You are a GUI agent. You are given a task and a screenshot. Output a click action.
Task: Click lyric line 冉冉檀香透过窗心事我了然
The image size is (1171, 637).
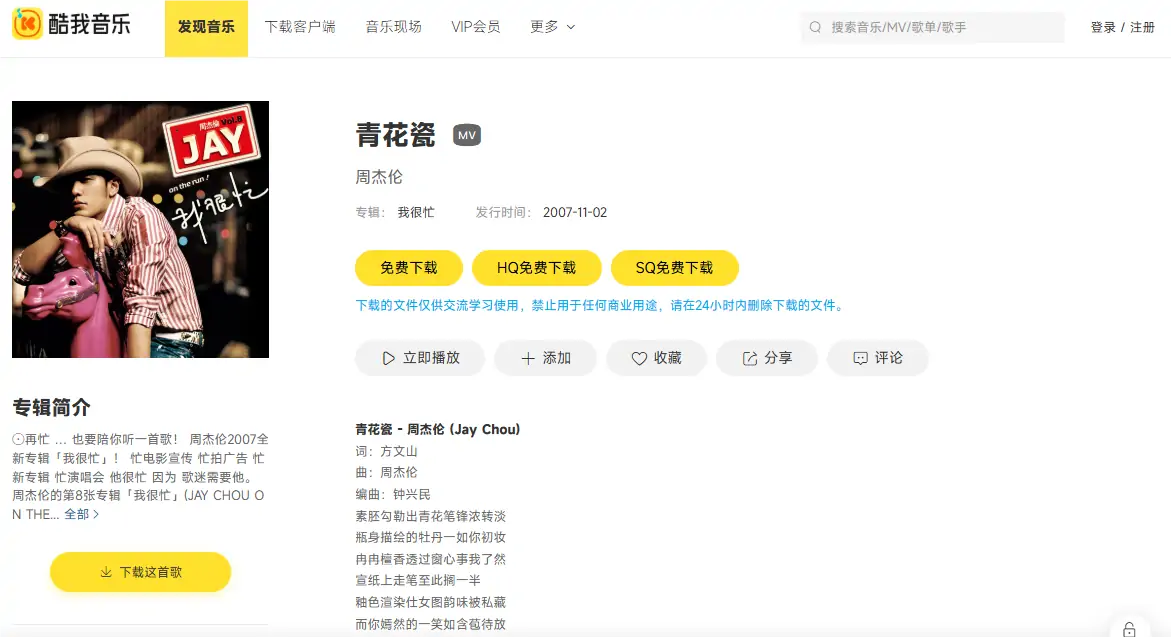pos(431,559)
